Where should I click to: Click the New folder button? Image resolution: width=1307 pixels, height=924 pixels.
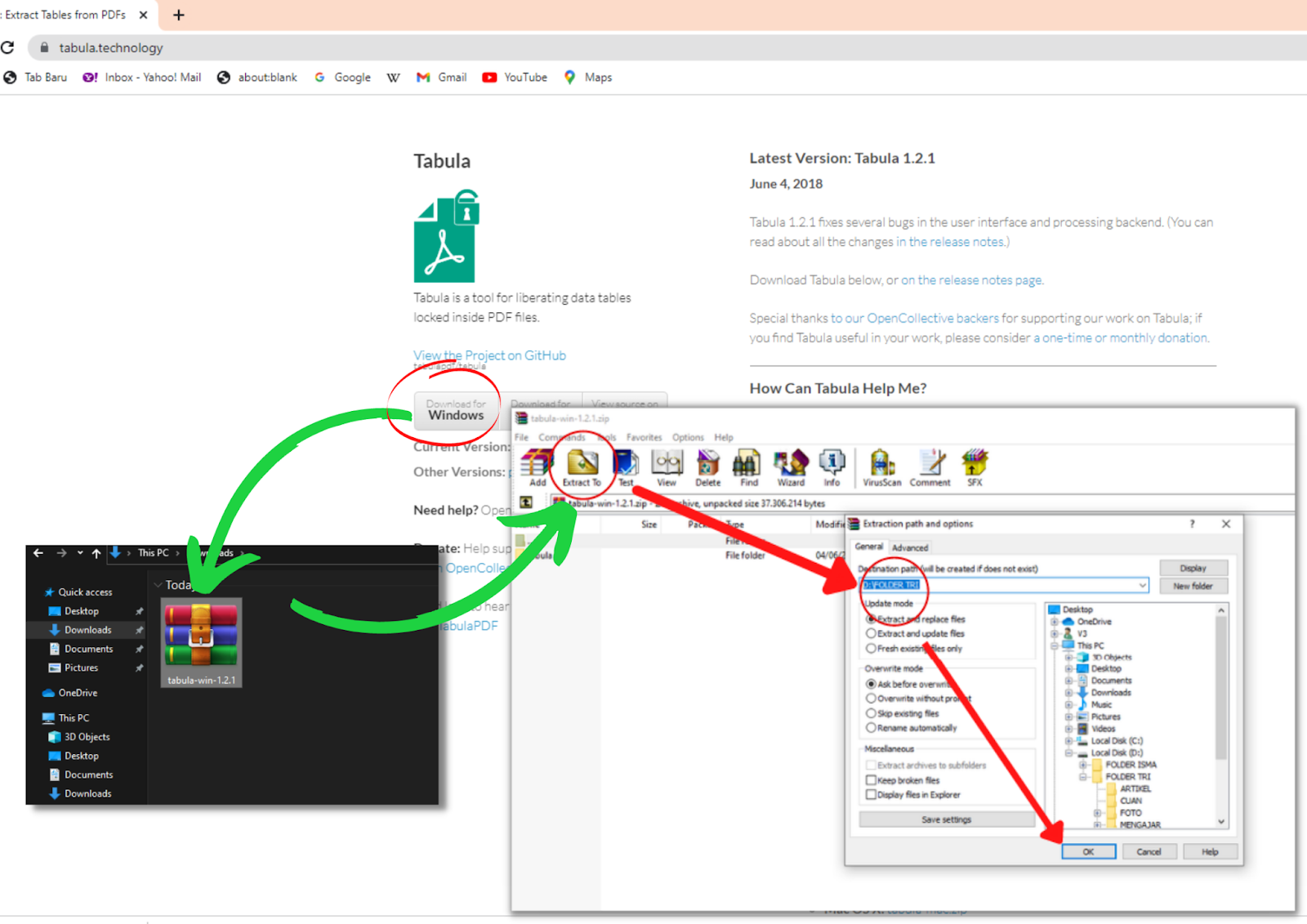(1193, 586)
